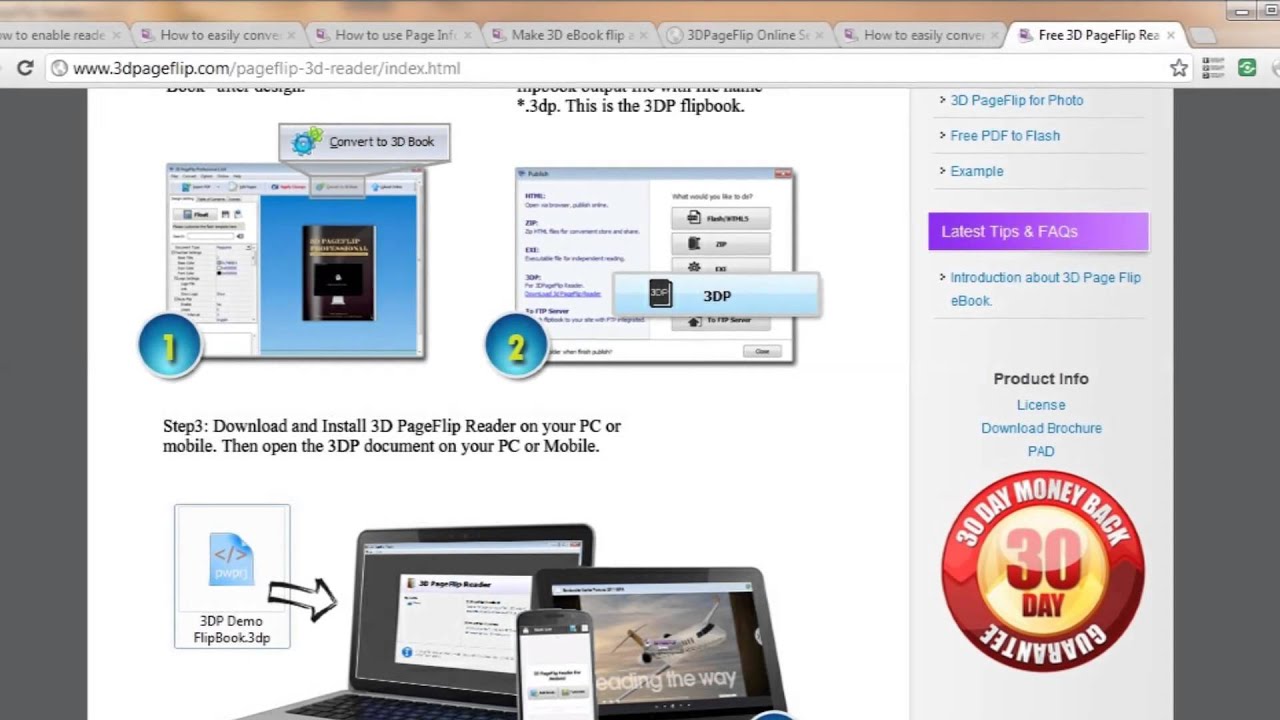Image resolution: width=1280 pixels, height=720 pixels.
Task: Close the 'How to use Page Info' tab
Action: coord(467,35)
